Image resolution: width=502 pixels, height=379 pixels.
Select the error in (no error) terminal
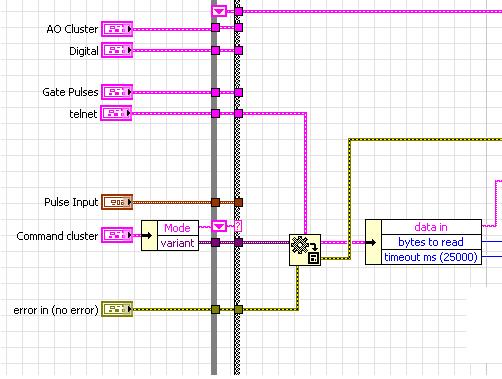tap(117, 309)
